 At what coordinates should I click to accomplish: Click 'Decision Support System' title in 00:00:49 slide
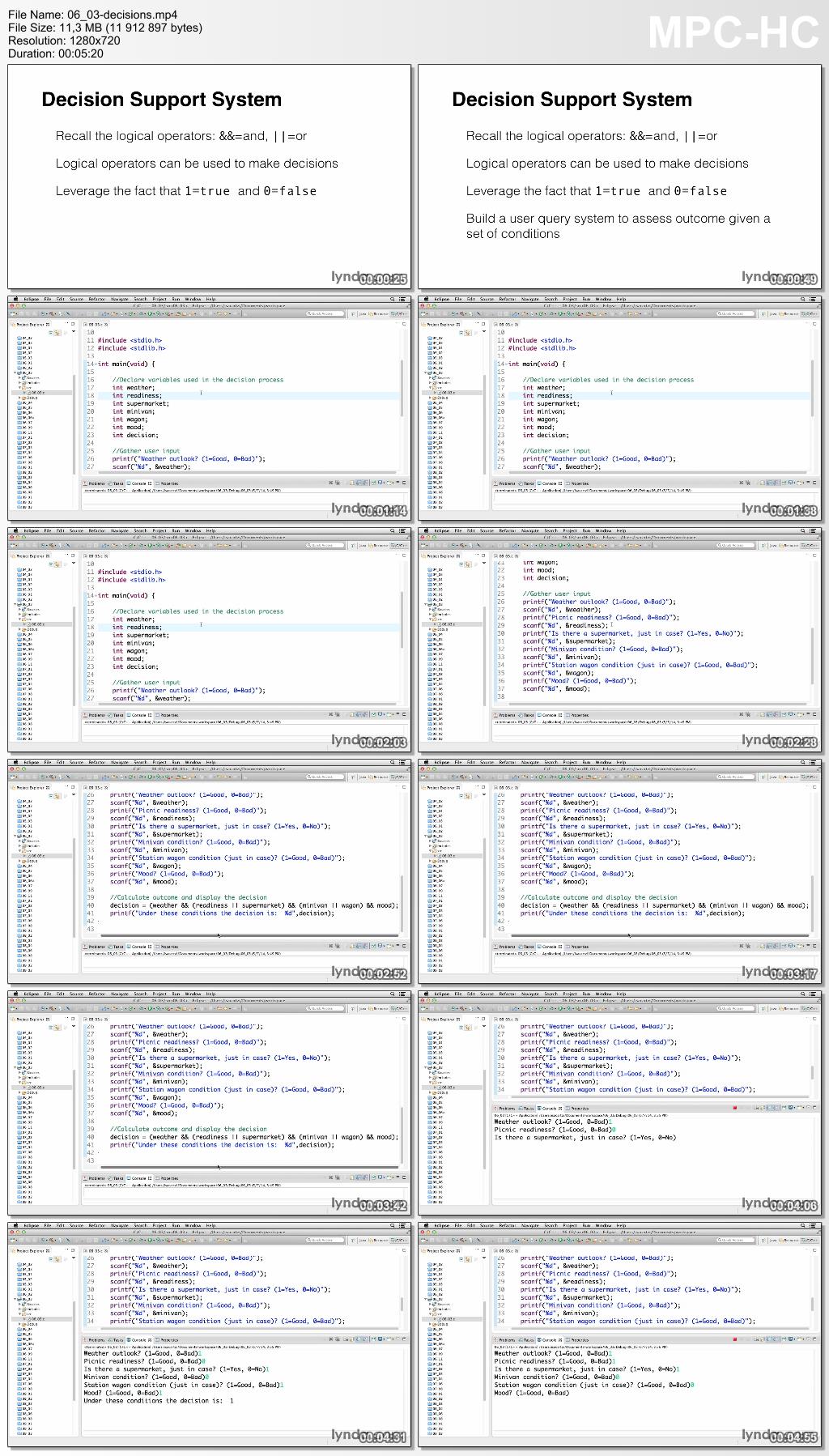pos(572,100)
